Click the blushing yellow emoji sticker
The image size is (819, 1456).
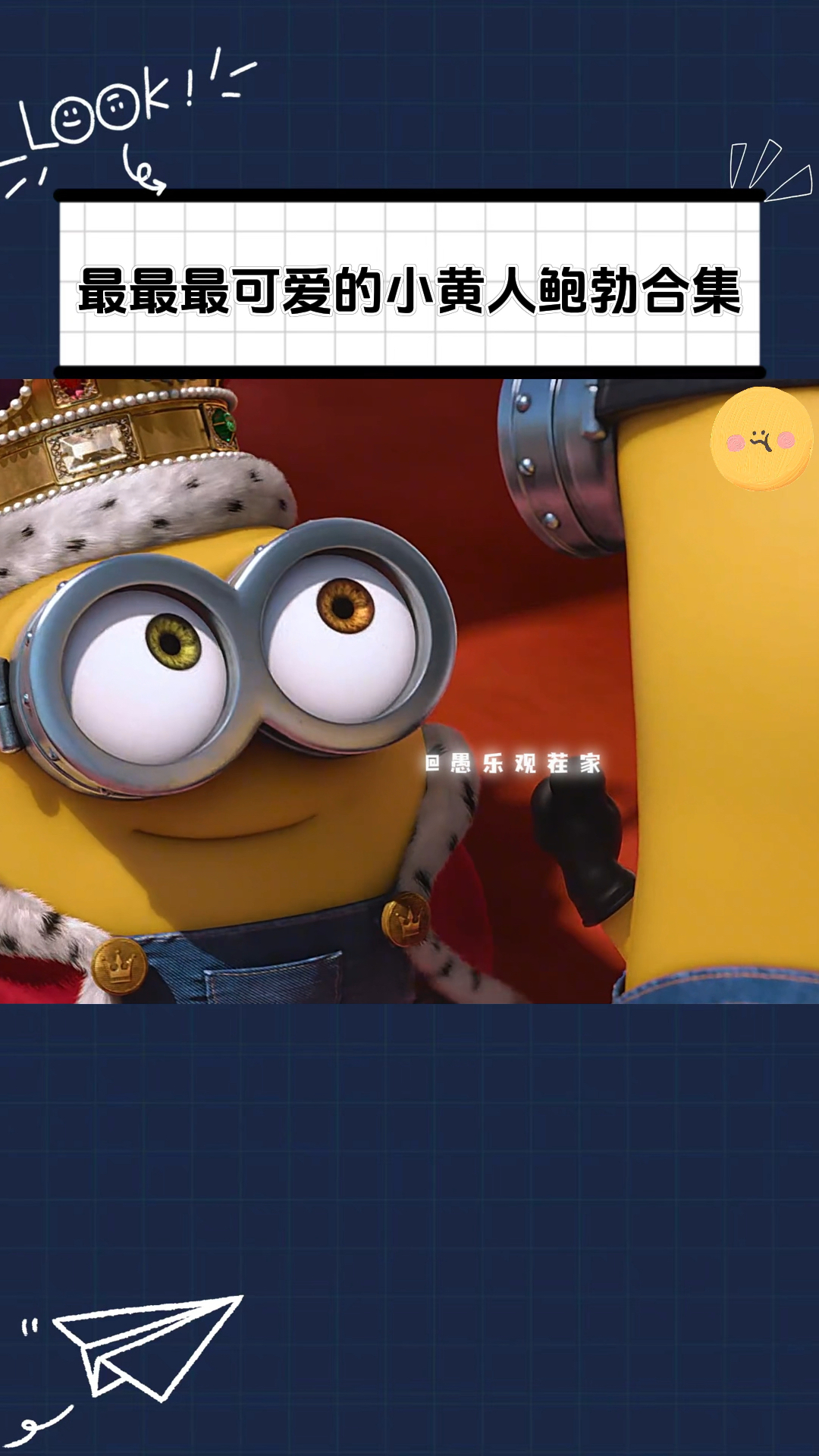[x=761, y=438]
